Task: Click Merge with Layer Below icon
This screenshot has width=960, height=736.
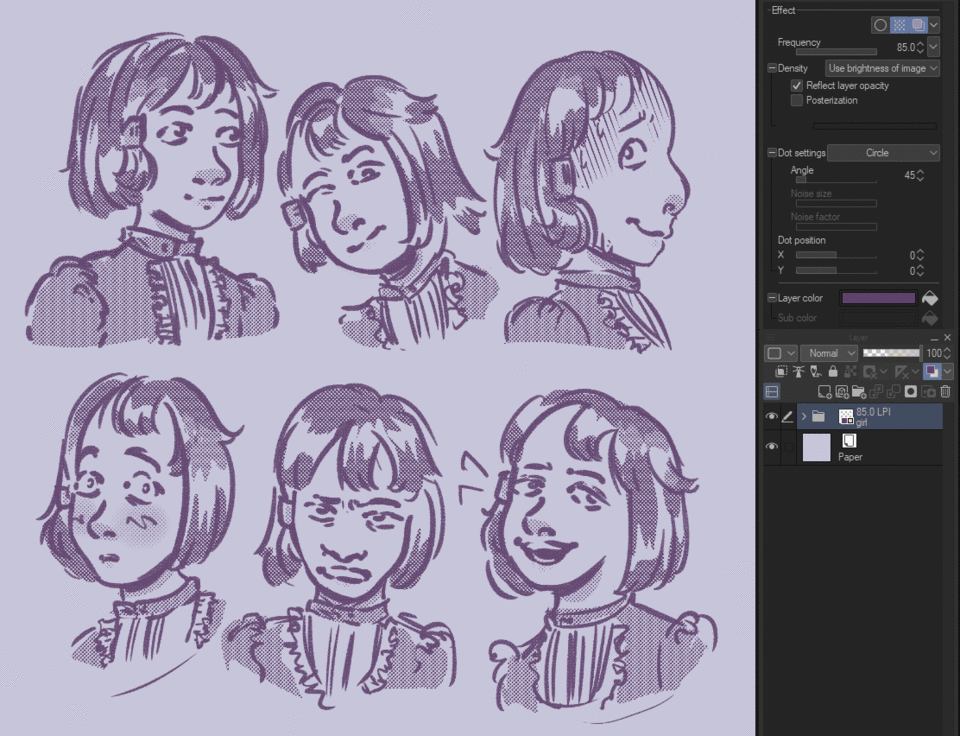Action: (893, 391)
